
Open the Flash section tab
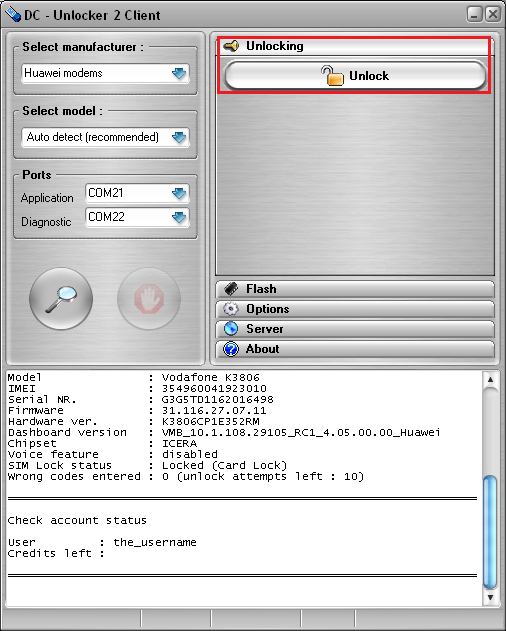click(355, 289)
